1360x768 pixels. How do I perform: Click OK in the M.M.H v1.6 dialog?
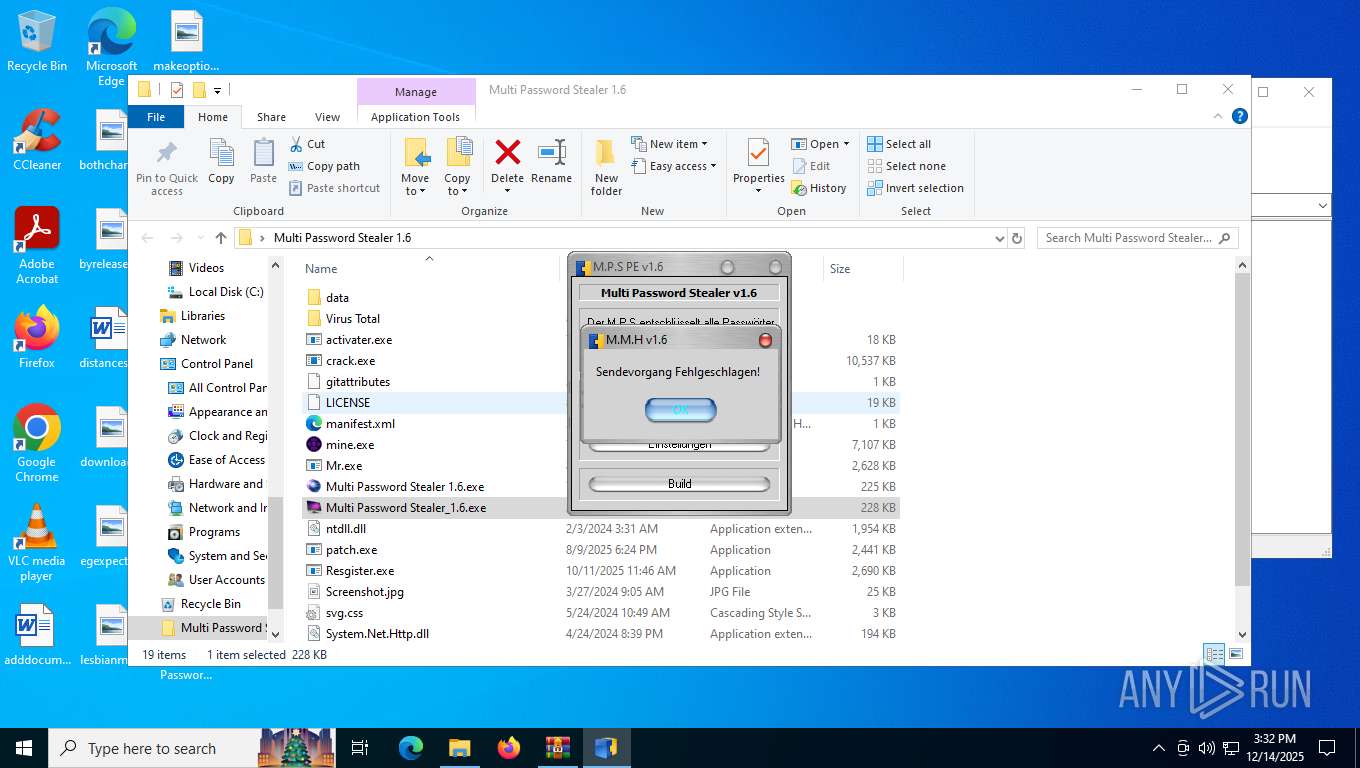coord(680,409)
